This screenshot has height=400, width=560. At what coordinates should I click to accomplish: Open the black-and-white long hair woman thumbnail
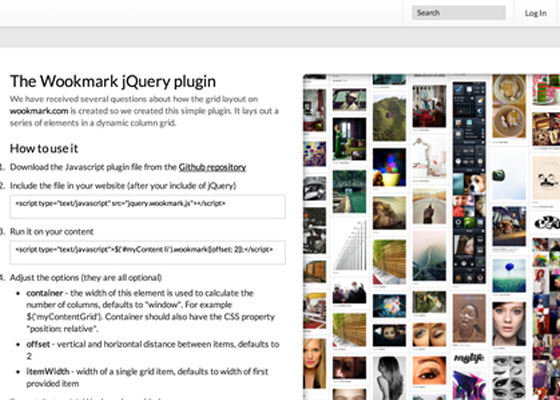click(389, 378)
